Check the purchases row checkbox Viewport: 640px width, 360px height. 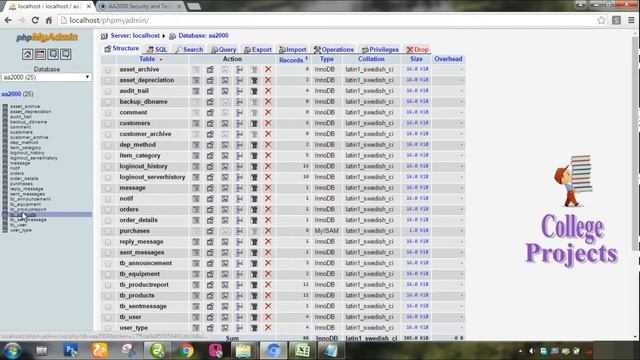coord(108,231)
